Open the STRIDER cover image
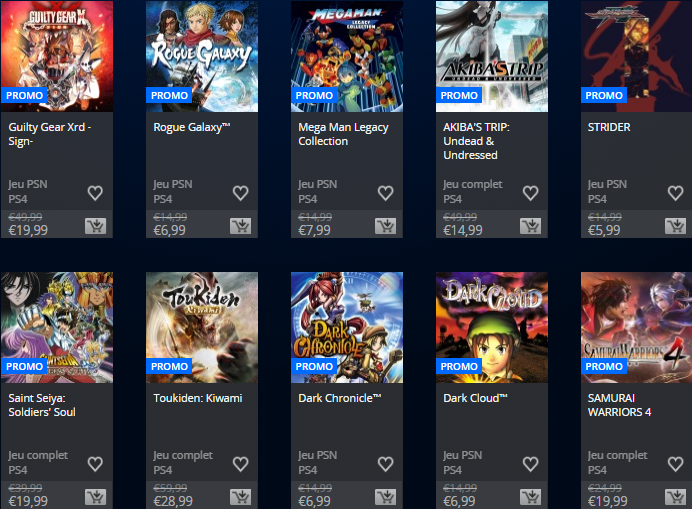692x509 pixels. coord(636,56)
